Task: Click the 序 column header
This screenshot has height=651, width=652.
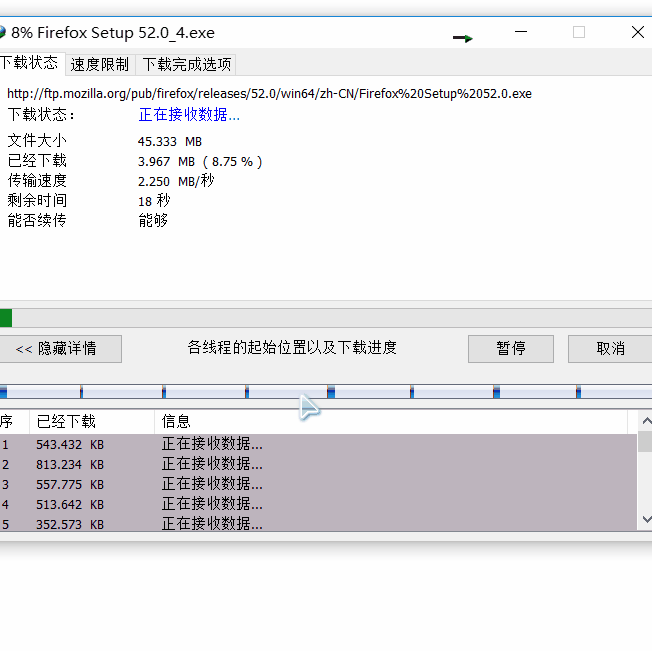Action: coord(14,422)
